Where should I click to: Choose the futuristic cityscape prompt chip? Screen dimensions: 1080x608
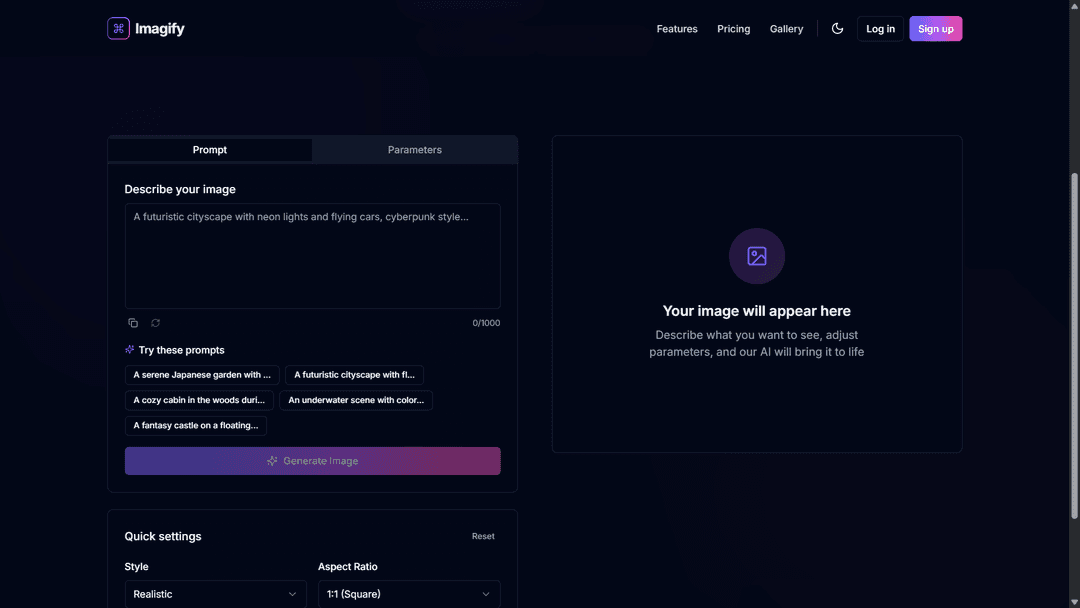tap(354, 375)
